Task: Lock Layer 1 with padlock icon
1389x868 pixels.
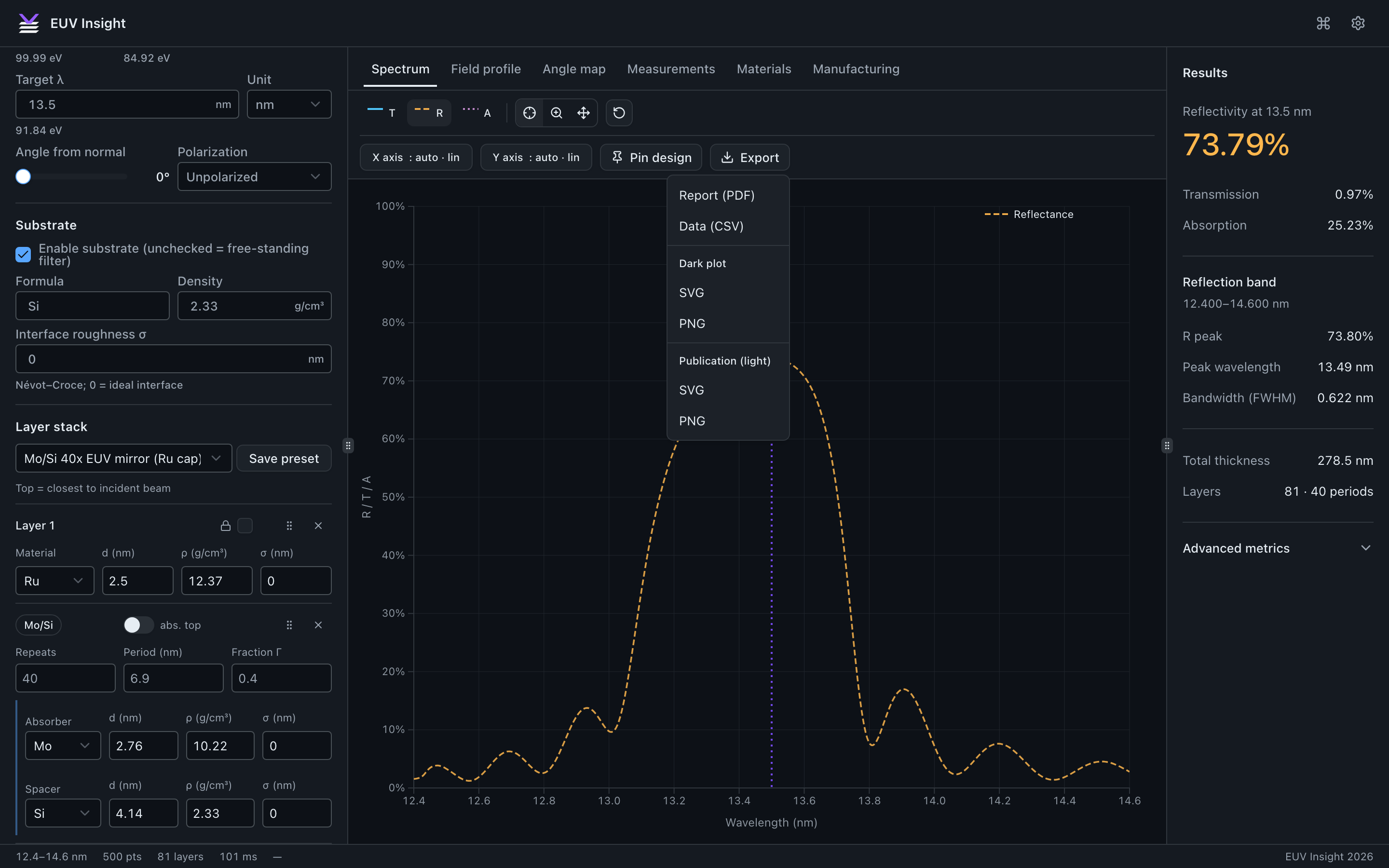Action: 226,525
